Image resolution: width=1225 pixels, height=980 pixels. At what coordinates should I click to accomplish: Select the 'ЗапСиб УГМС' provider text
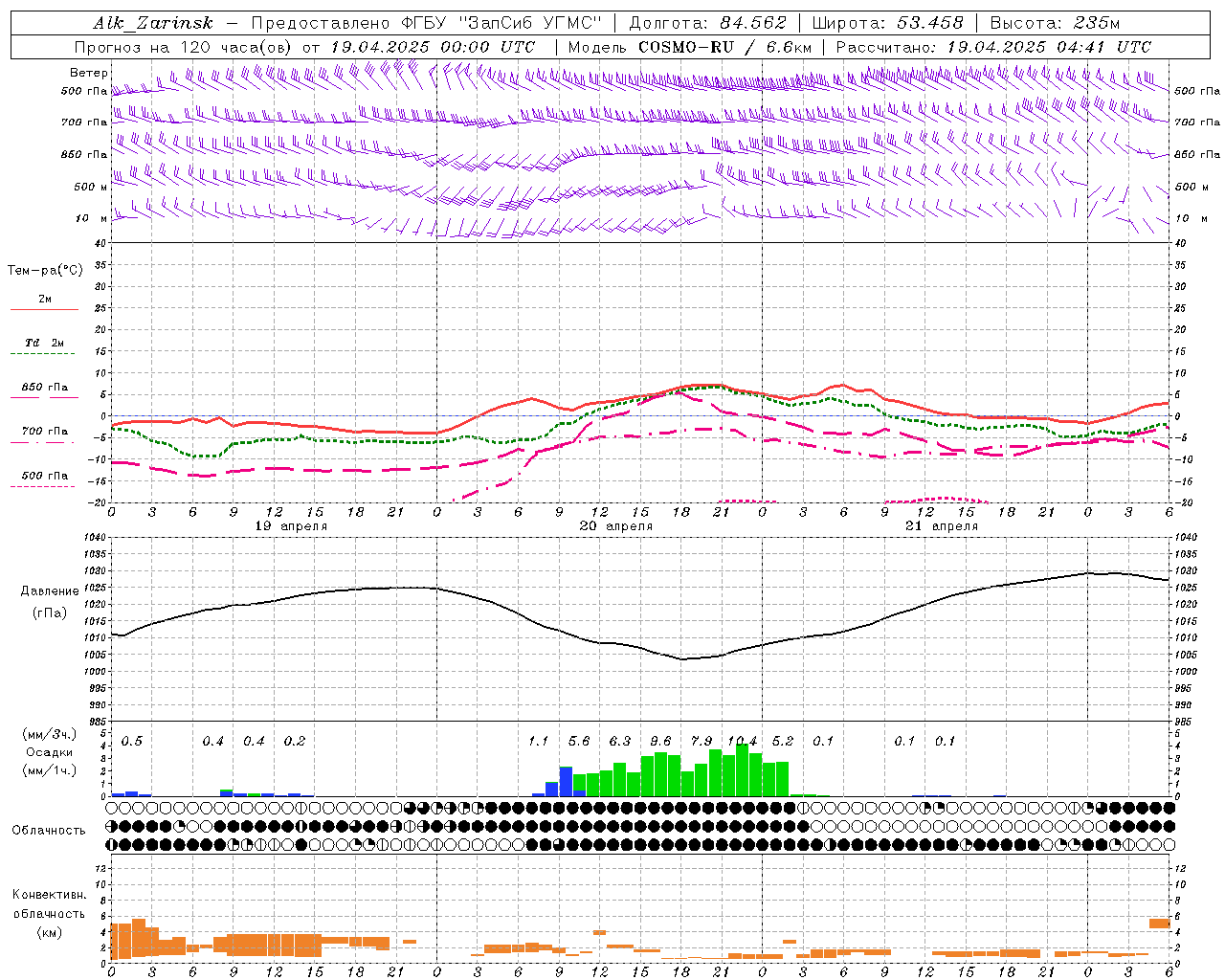point(529,23)
